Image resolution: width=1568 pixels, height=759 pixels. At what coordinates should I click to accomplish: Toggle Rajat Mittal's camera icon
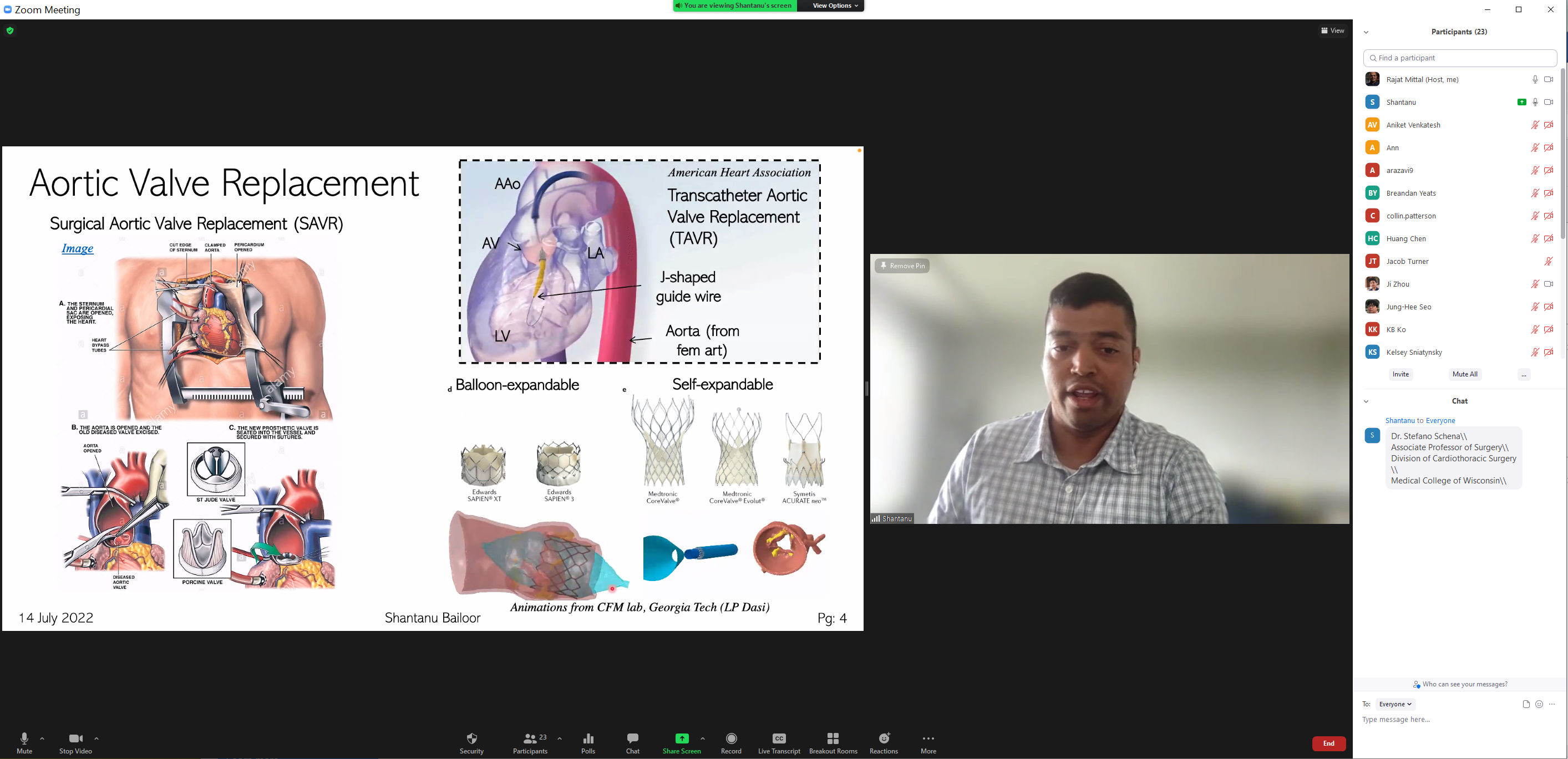[x=1549, y=79]
